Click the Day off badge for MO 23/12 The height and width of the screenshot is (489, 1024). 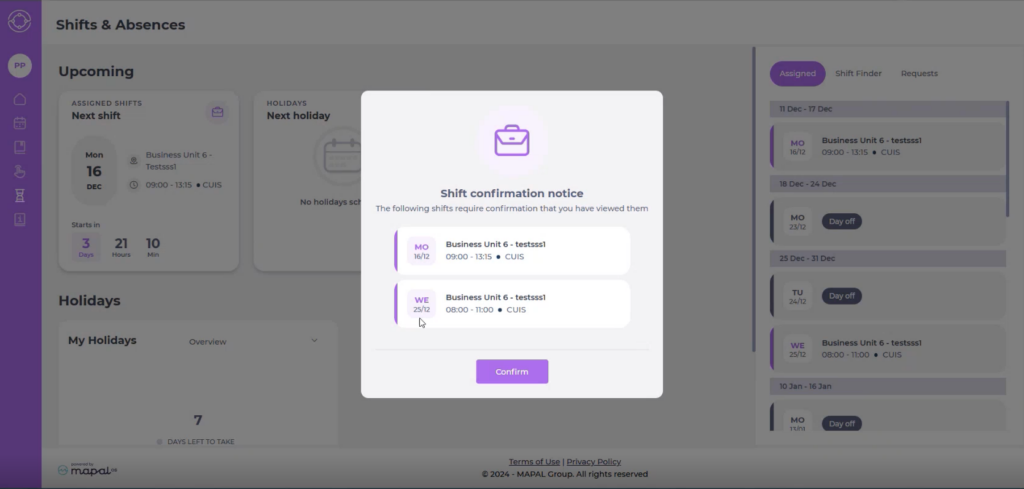click(x=841, y=221)
